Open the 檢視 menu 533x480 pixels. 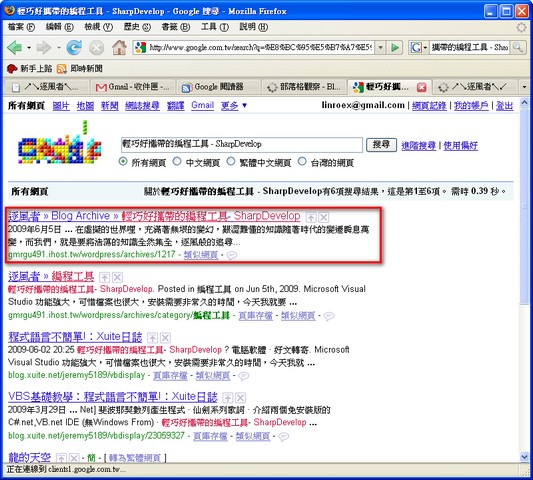pyautogui.click(x=99, y=27)
